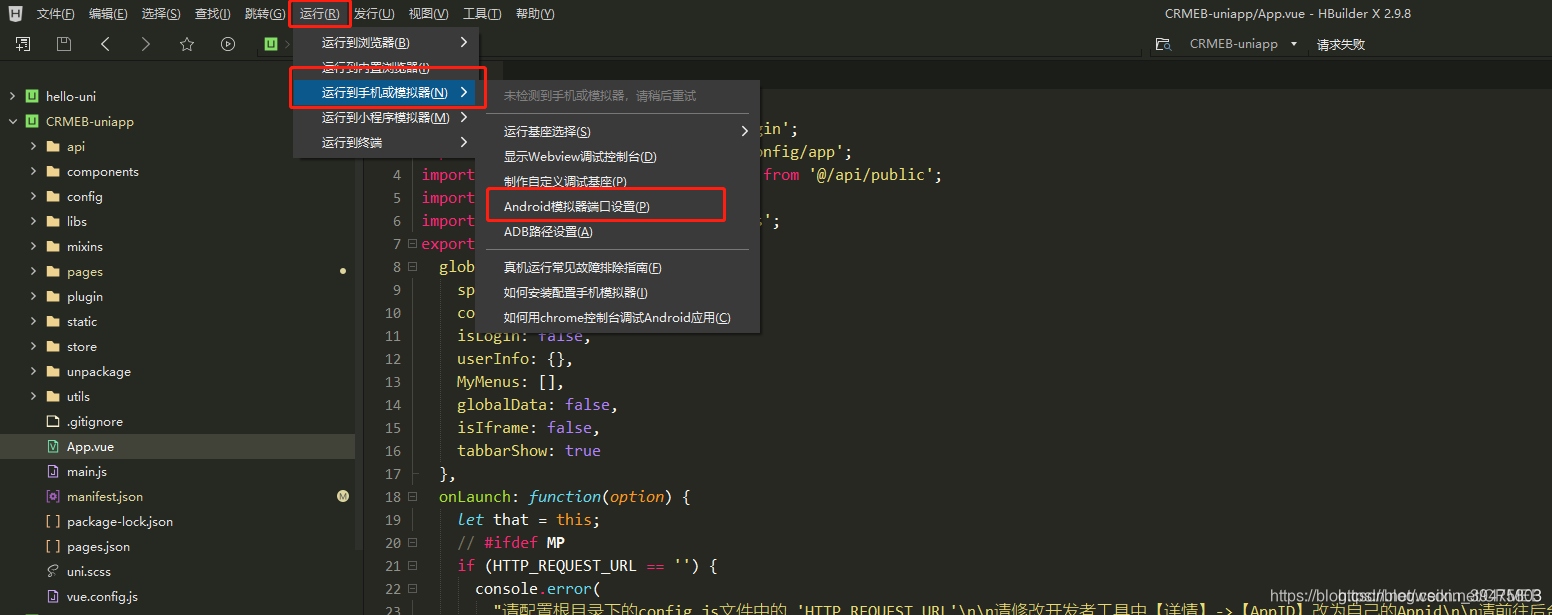Image resolution: width=1552 pixels, height=615 pixels.
Task: Open the CRMEB-uniapp project dropdown
Action: 1294,44
